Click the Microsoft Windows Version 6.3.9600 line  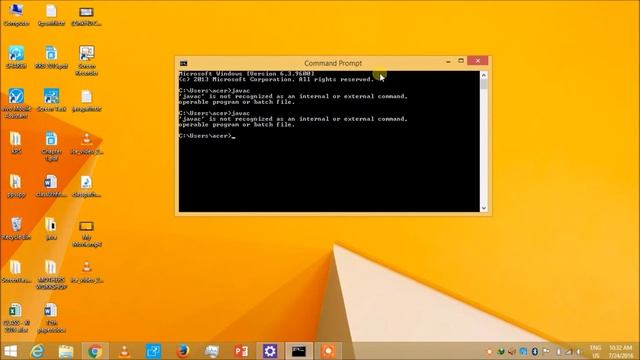(x=247, y=74)
